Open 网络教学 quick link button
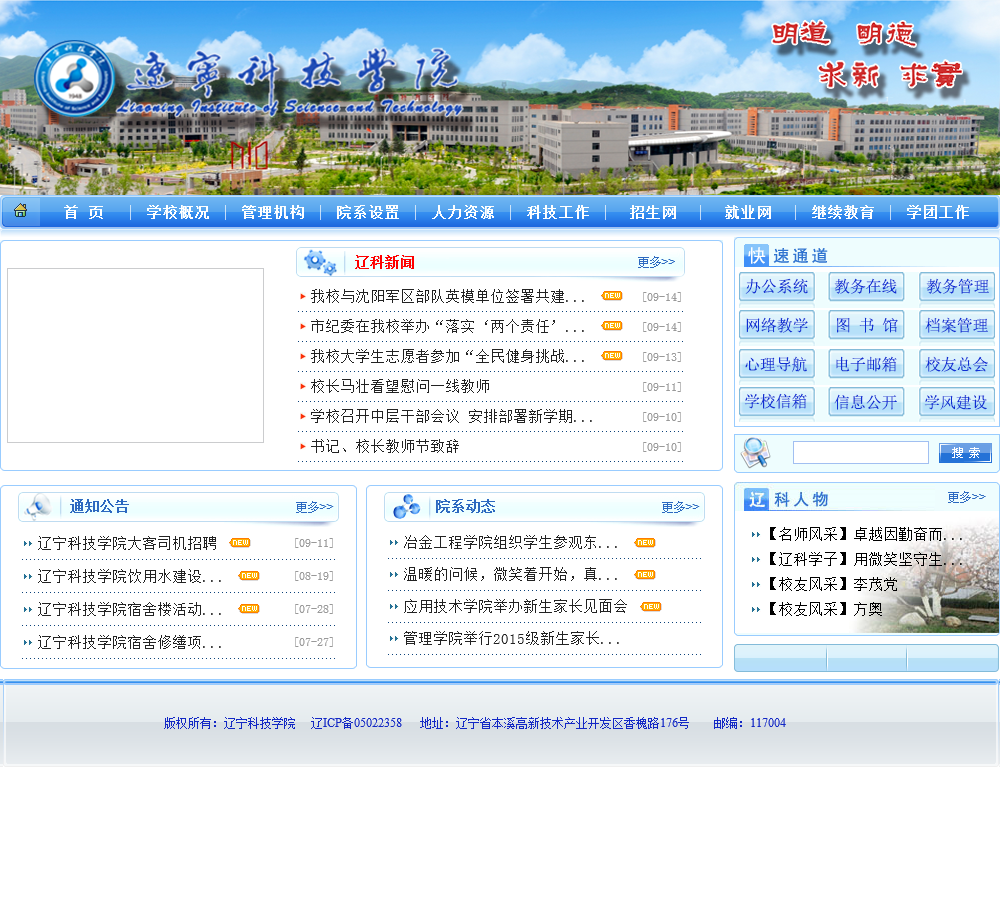The image size is (1000, 909). pyautogui.click(x=777, y=325)
